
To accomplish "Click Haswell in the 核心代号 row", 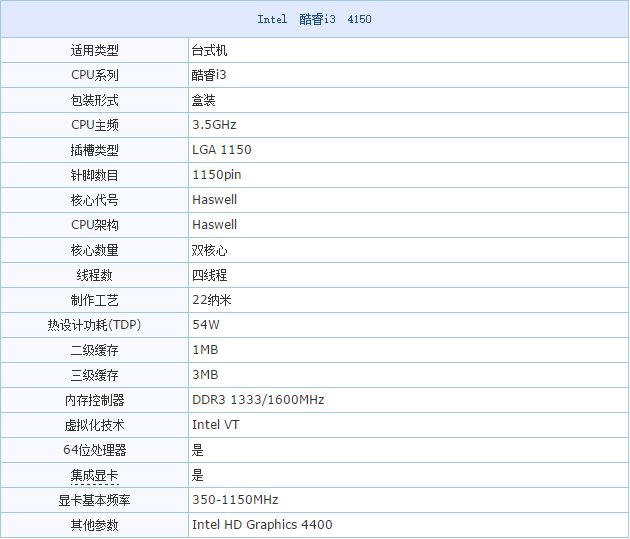I will click(x=215, y=200).
